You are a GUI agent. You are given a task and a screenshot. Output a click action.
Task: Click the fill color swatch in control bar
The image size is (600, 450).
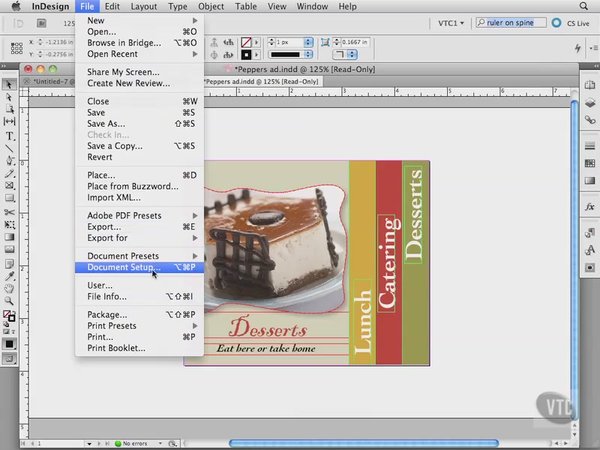click(x=245, y=42)
